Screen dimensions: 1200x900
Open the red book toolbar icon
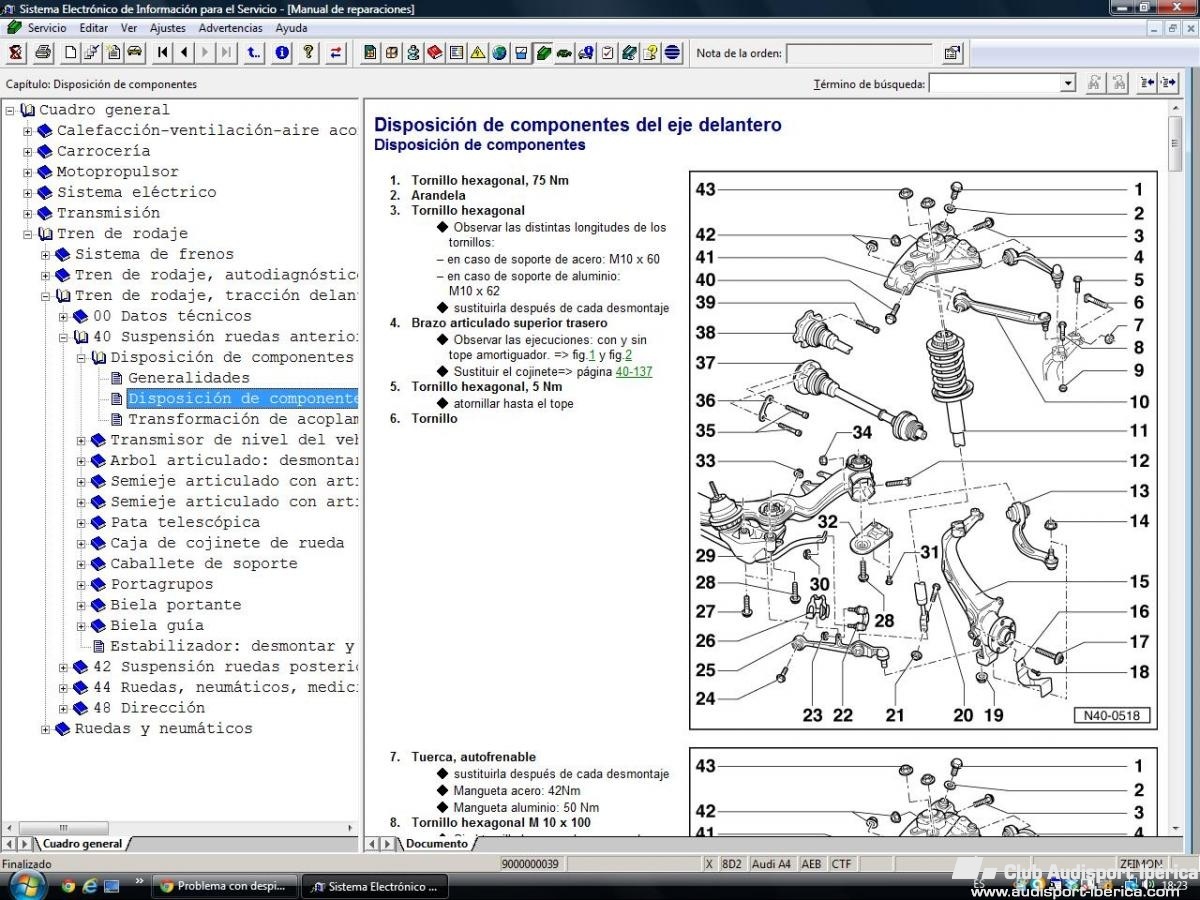click(435, 53)
